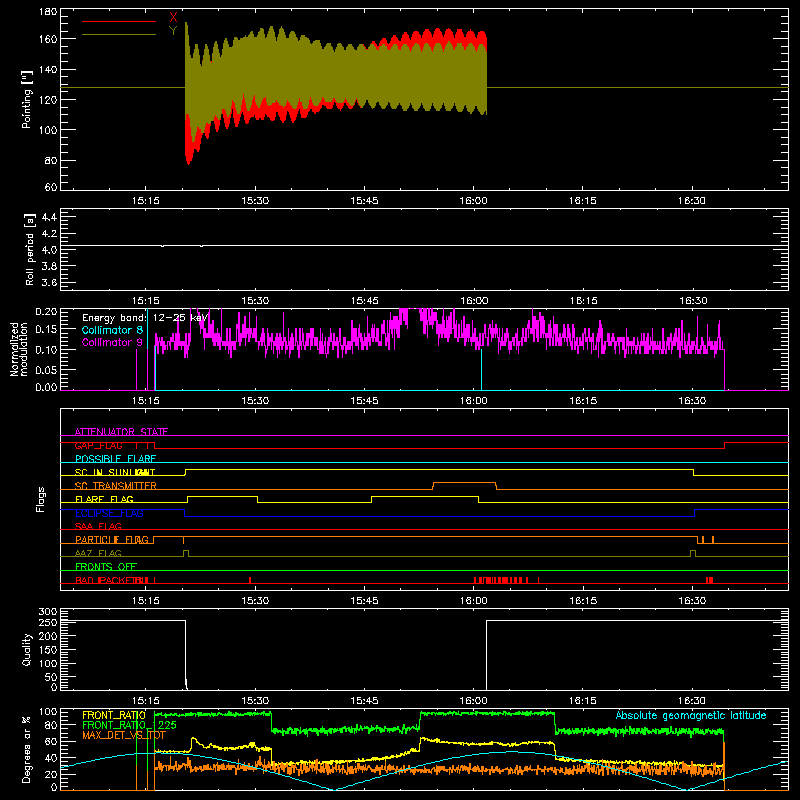Image resolution: width=800 pixels, height=800 pixels.
Task: Click the PARTICLE_FLAG label
Action: click(x=112, y=539)
